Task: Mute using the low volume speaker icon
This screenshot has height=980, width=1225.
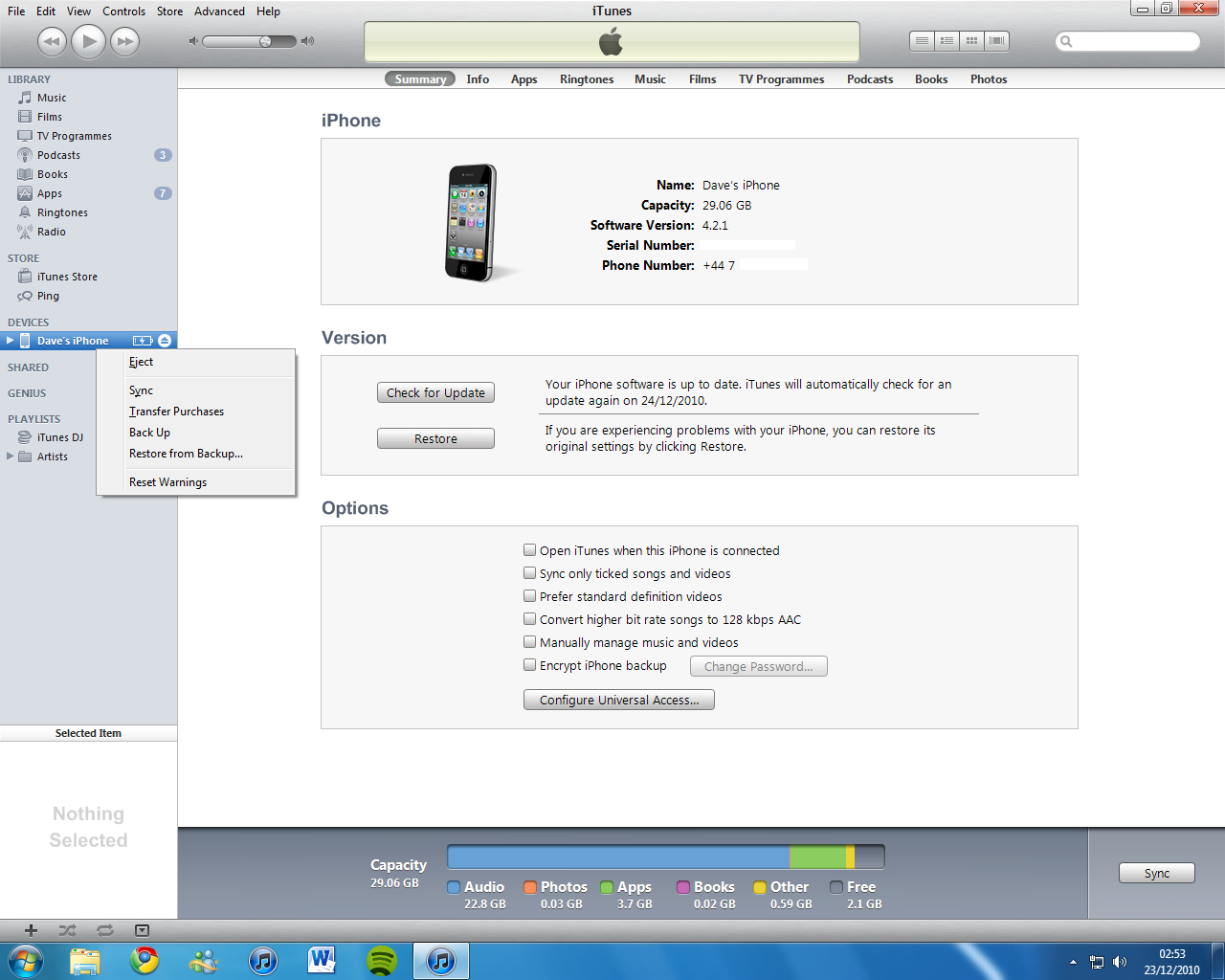Action: (193, 41)
